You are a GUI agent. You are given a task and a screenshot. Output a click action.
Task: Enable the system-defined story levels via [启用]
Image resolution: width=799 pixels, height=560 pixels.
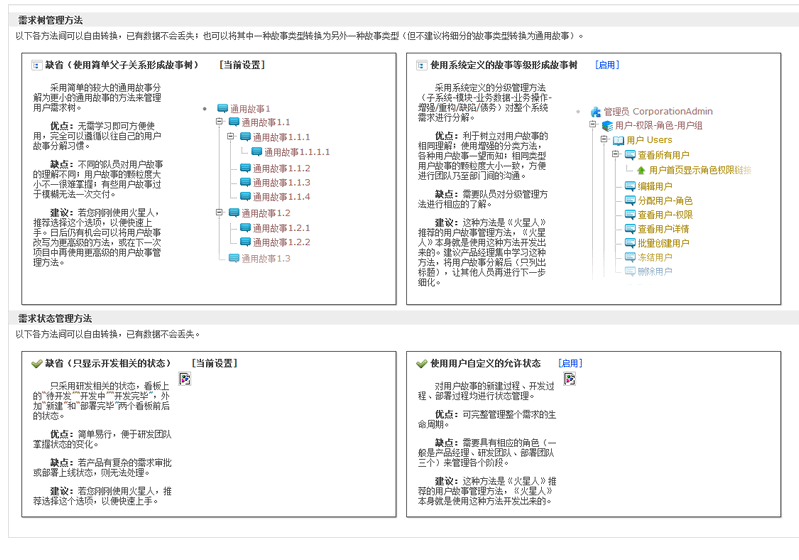click(x=607, y=65)
